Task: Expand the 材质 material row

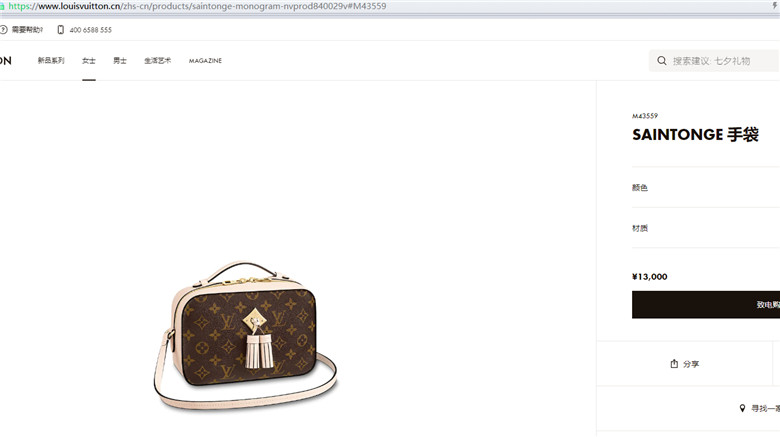Action: [706, 228]
